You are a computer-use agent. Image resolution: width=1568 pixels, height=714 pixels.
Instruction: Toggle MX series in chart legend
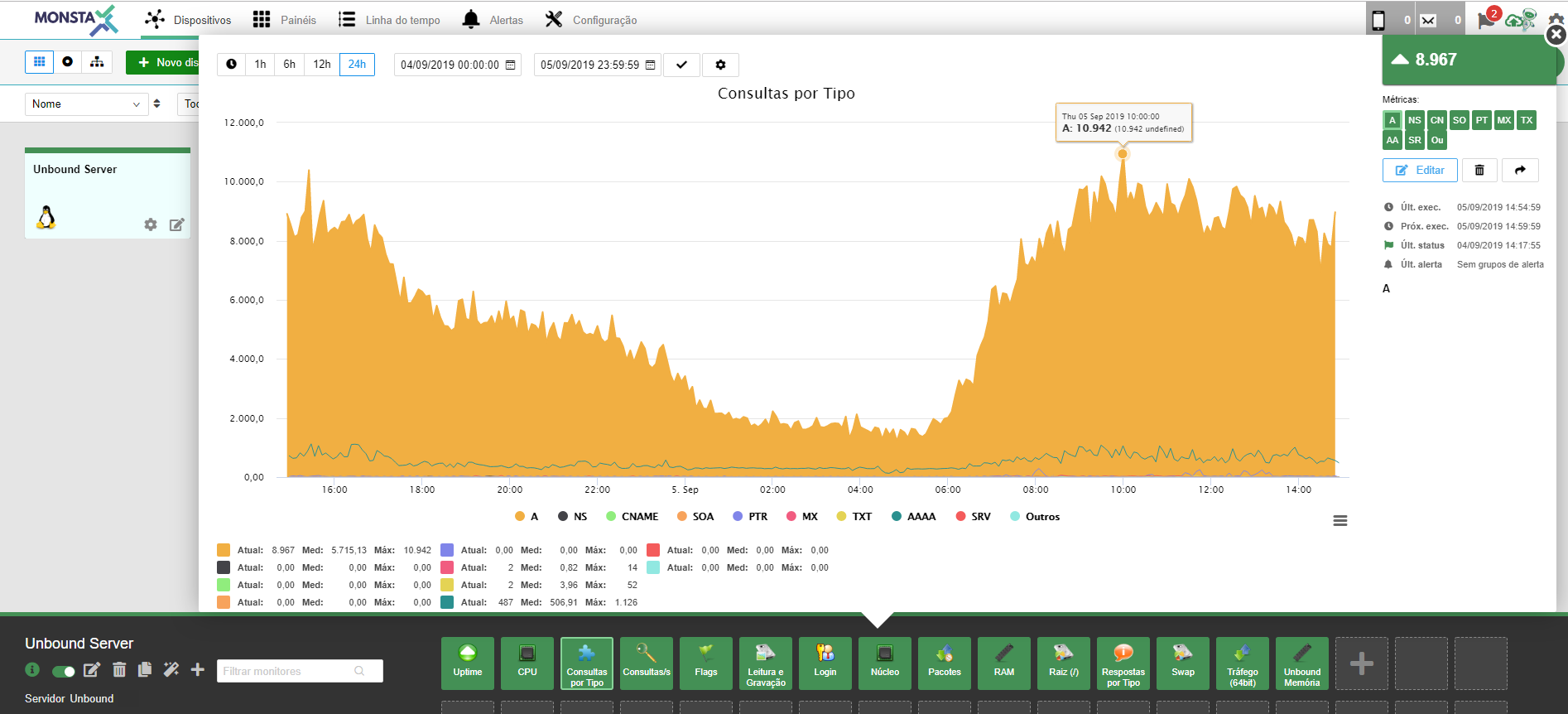(802, 516)
